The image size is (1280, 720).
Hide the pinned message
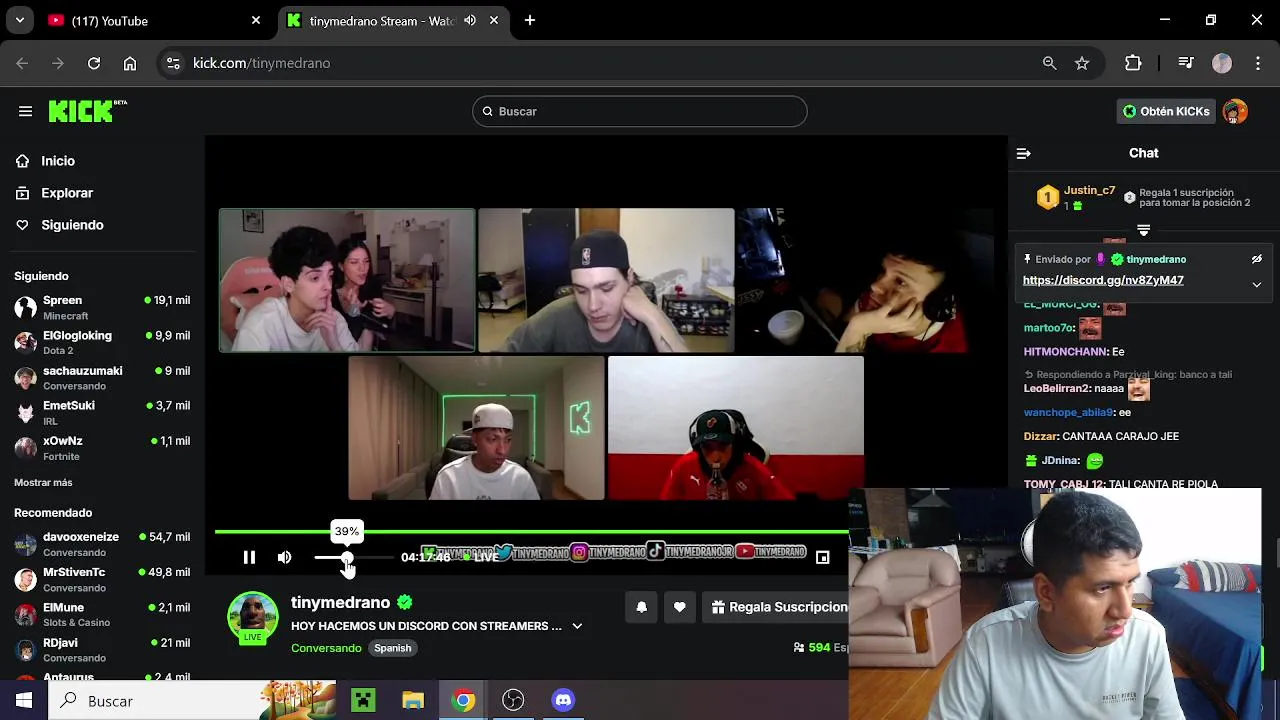coord(1257,259)
